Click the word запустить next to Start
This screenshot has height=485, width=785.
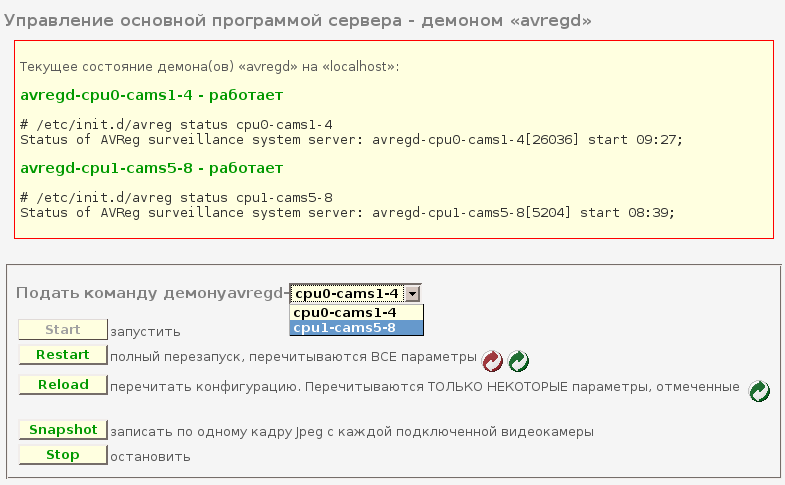(145, 332)
